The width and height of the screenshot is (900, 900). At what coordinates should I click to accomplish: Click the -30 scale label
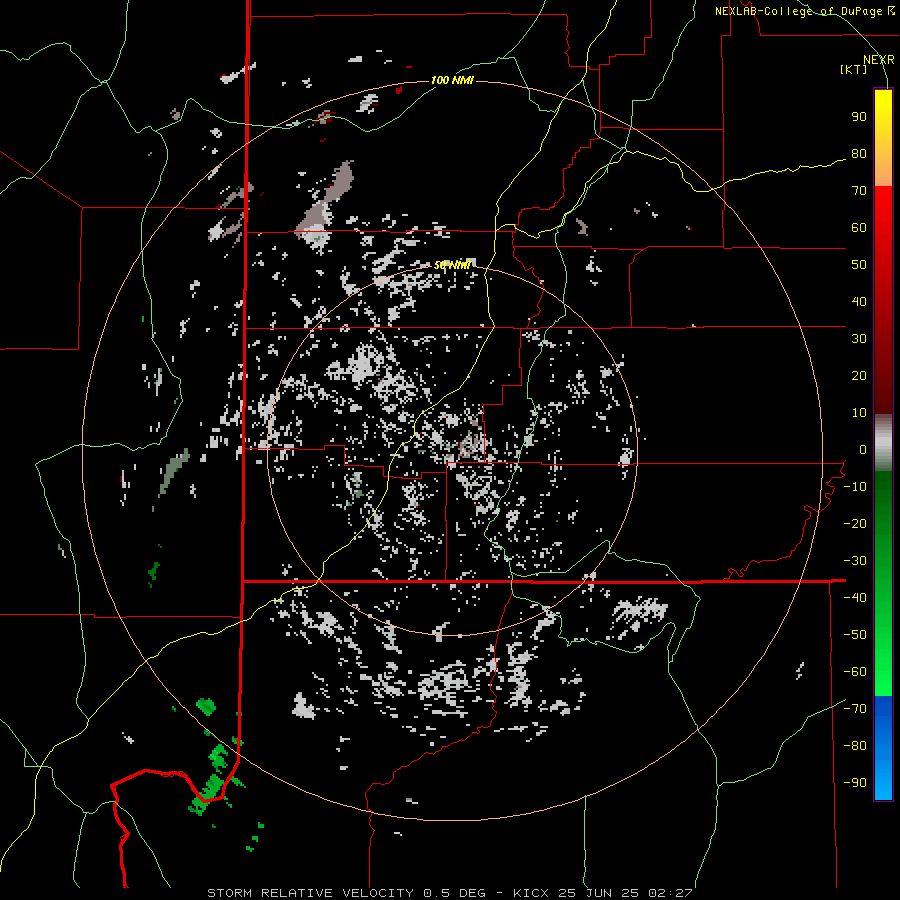(855, 561)
